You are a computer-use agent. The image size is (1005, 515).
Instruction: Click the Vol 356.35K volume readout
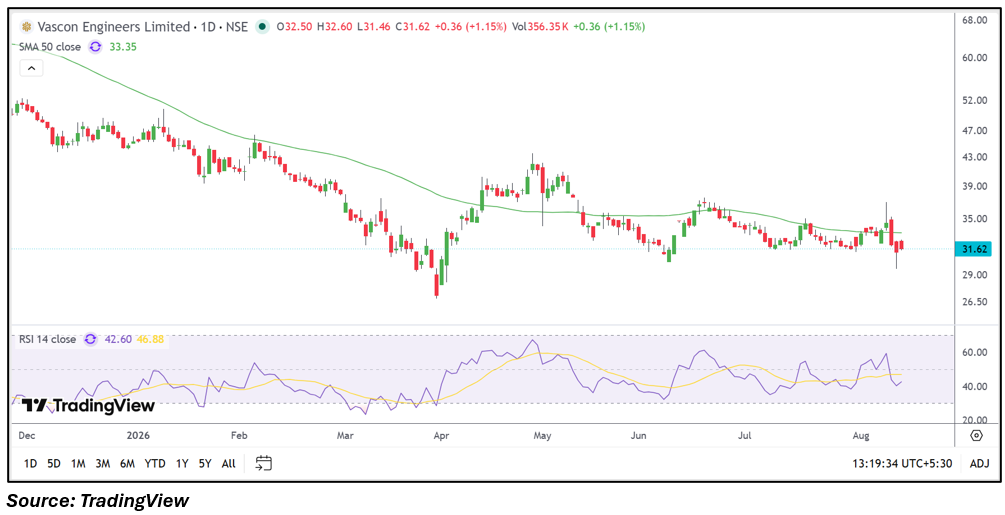point(540,27)
